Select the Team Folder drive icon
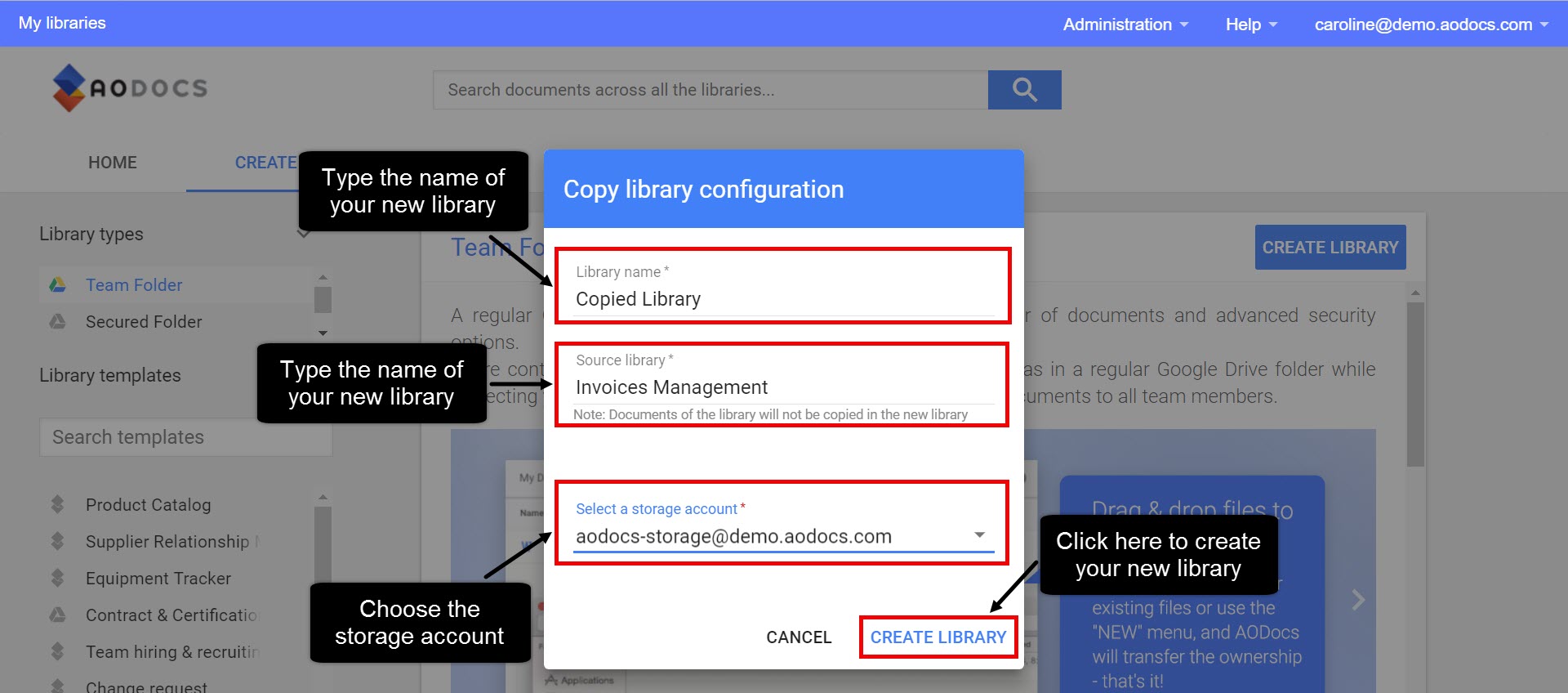The image size is (1568, 693). (57, 284)
